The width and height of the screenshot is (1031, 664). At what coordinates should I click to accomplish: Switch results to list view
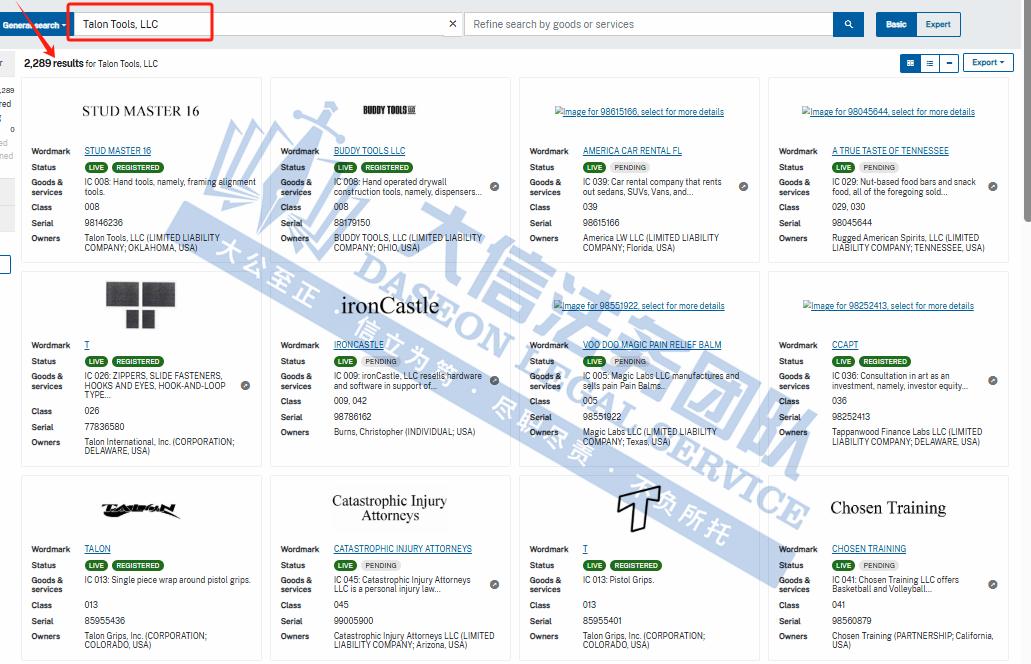[x=930, y=63]
